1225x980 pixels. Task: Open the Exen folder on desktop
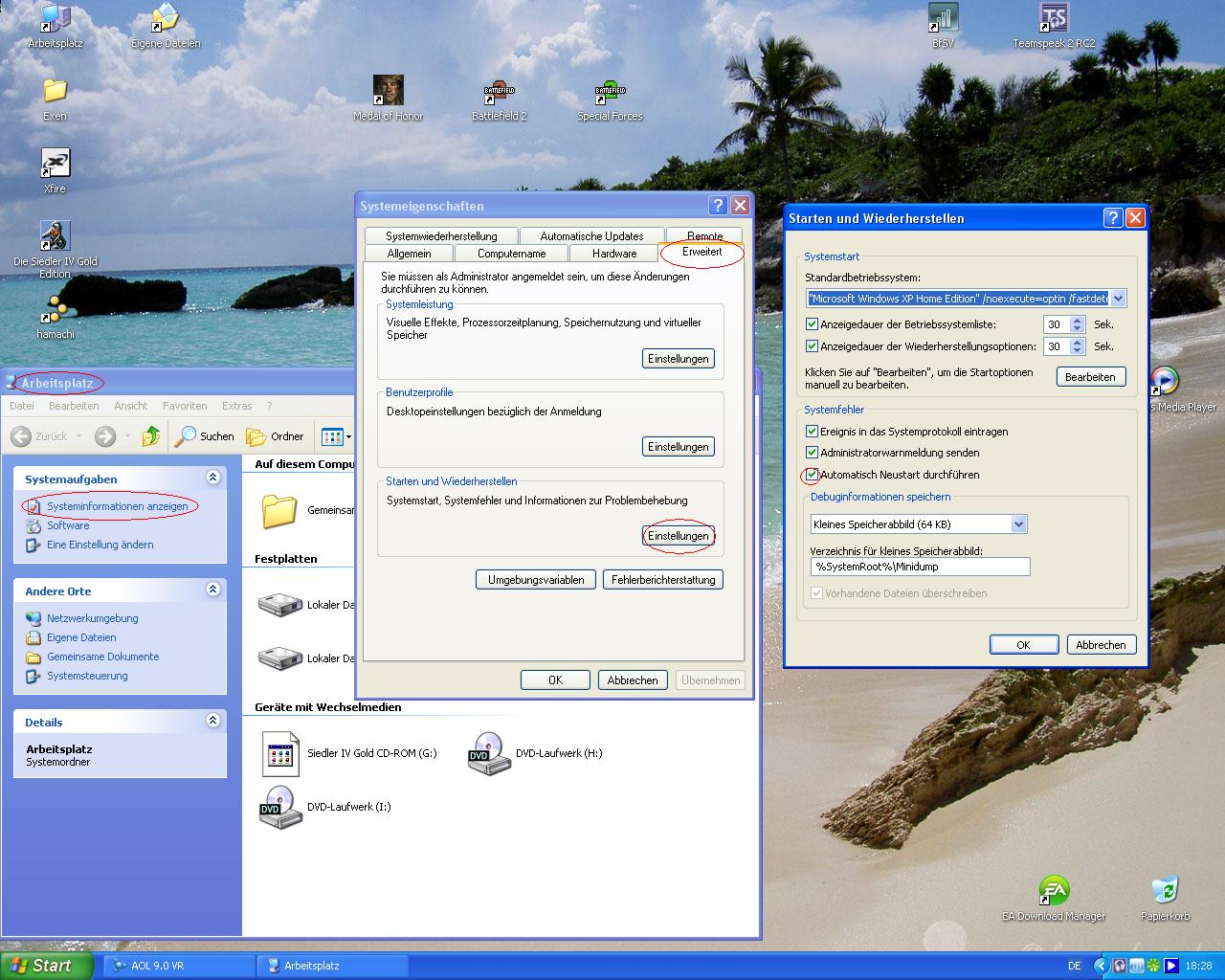55,100
